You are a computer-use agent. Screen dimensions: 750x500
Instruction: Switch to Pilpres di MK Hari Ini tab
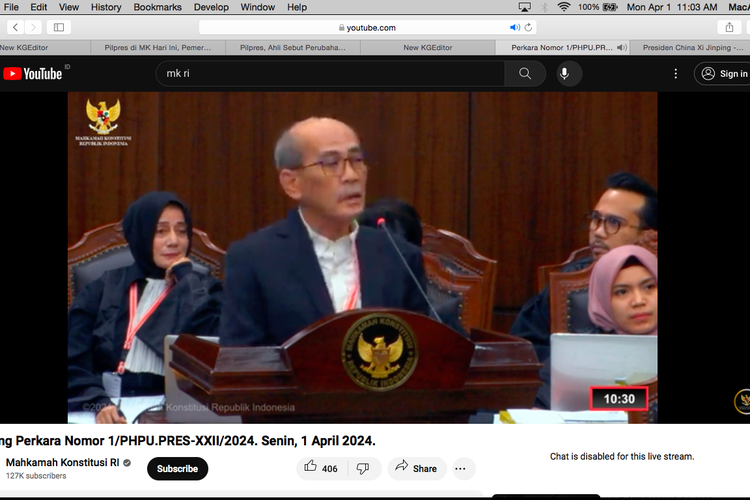pyautogui.click(x=158, y=47)
